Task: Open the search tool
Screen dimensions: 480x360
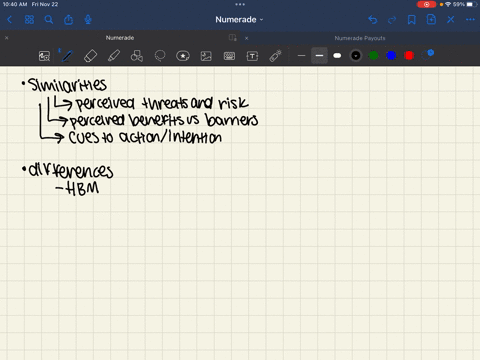Action: (49, 20)
